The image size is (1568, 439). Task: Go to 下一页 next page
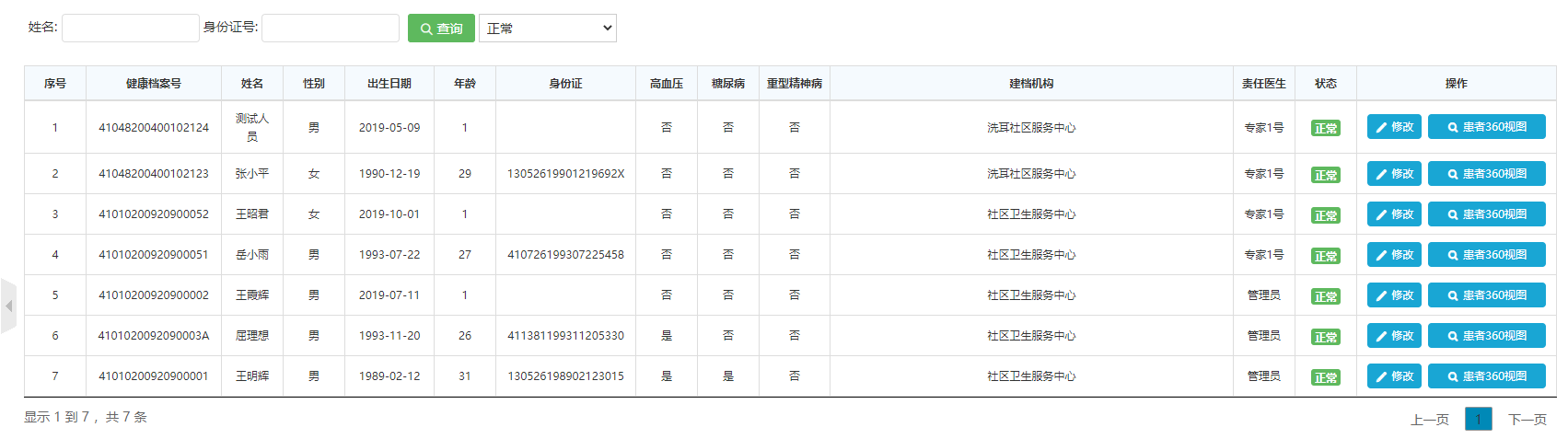point(1527,420)
